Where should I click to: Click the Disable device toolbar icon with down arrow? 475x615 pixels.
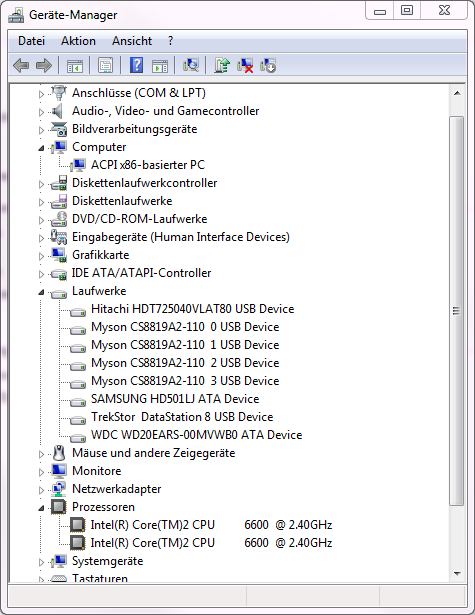coord(268,65)
